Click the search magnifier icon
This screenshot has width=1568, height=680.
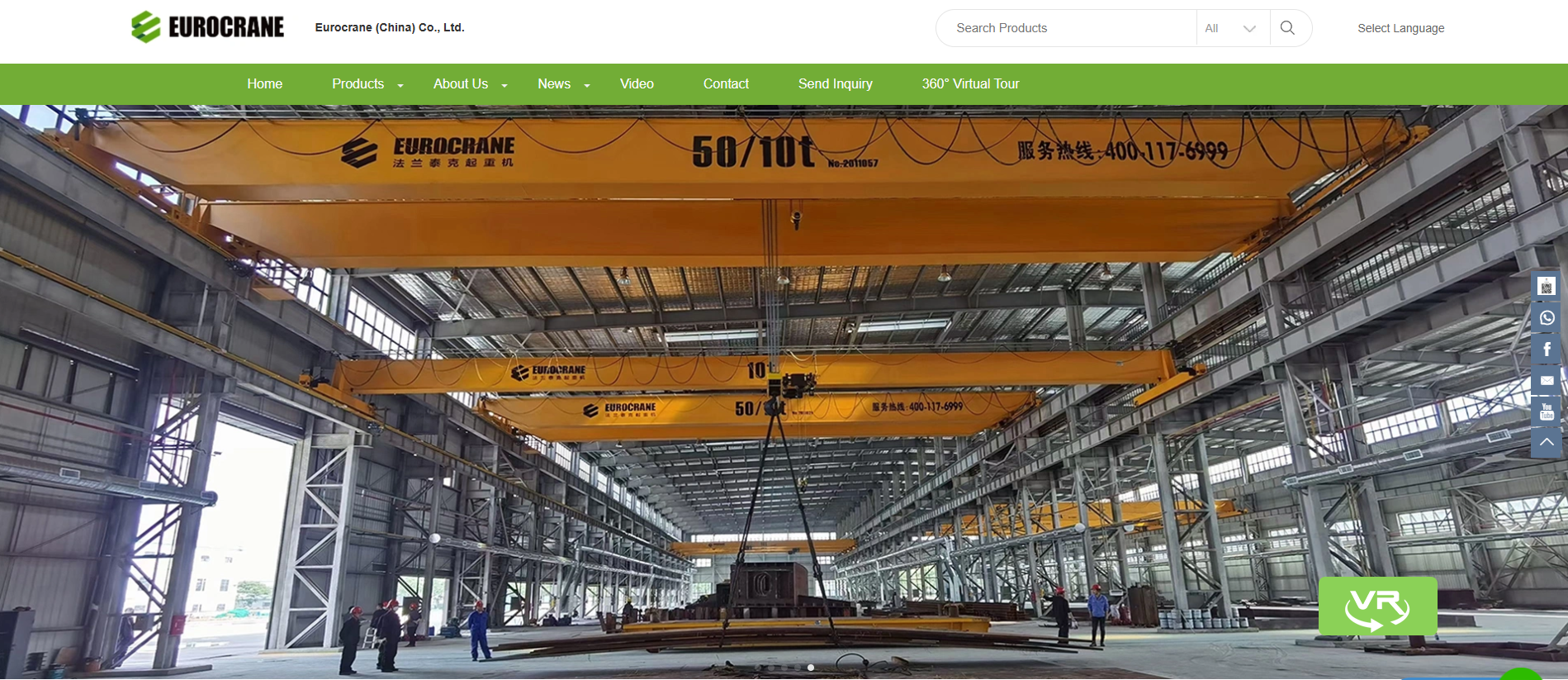(x=1287, y=28)
